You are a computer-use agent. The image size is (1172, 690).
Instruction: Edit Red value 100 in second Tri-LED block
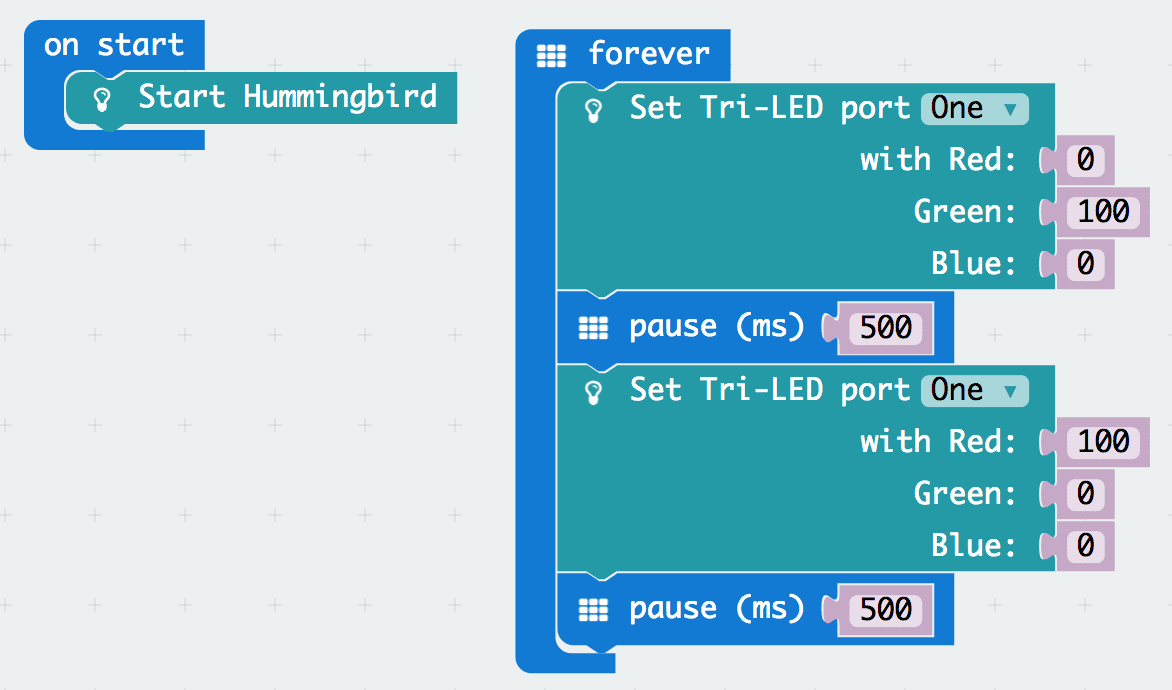click(x=1103, y=442)
